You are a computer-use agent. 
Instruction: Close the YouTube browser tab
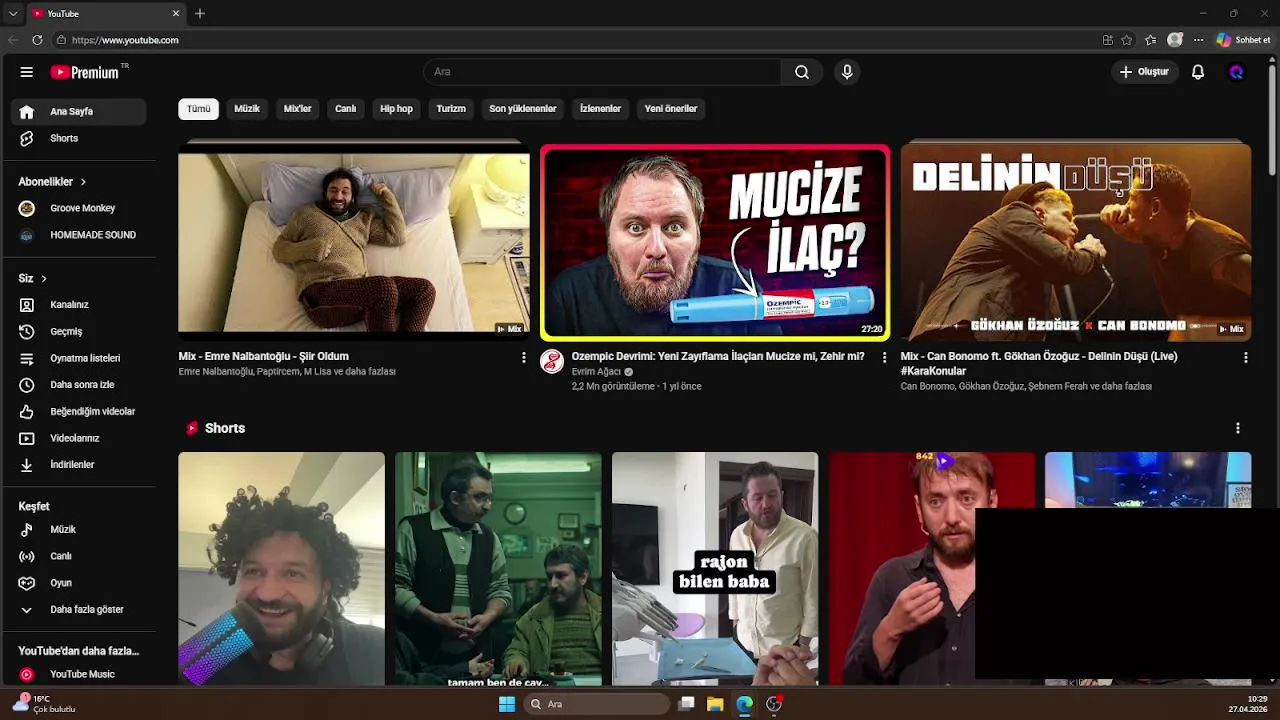(176, 13)
